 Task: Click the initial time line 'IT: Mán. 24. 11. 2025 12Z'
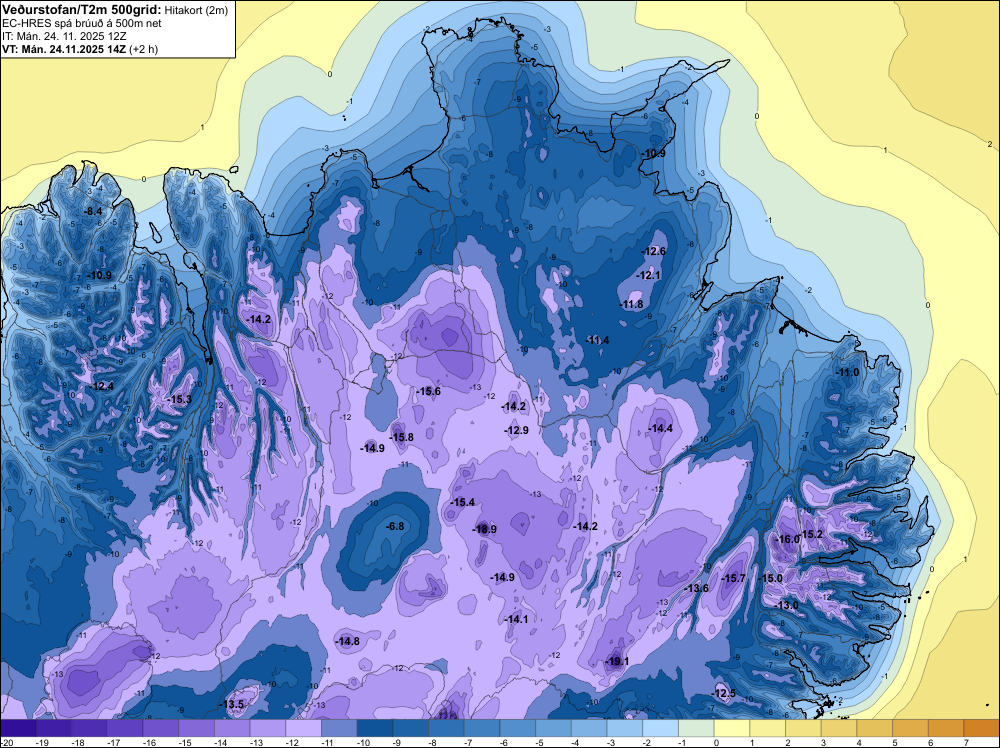pos(64,36)
